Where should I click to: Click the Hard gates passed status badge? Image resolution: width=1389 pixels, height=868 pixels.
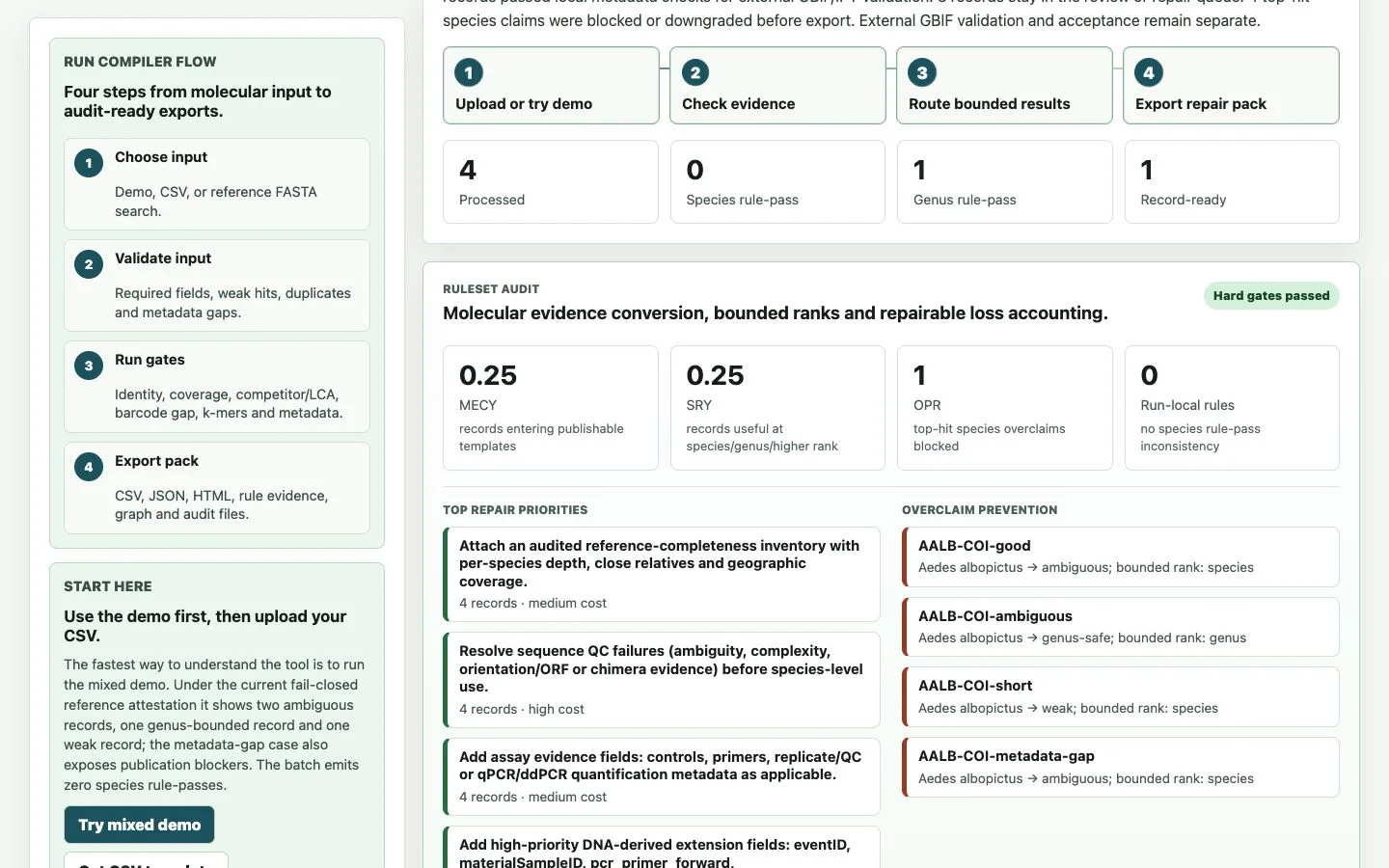(1271, 296)
